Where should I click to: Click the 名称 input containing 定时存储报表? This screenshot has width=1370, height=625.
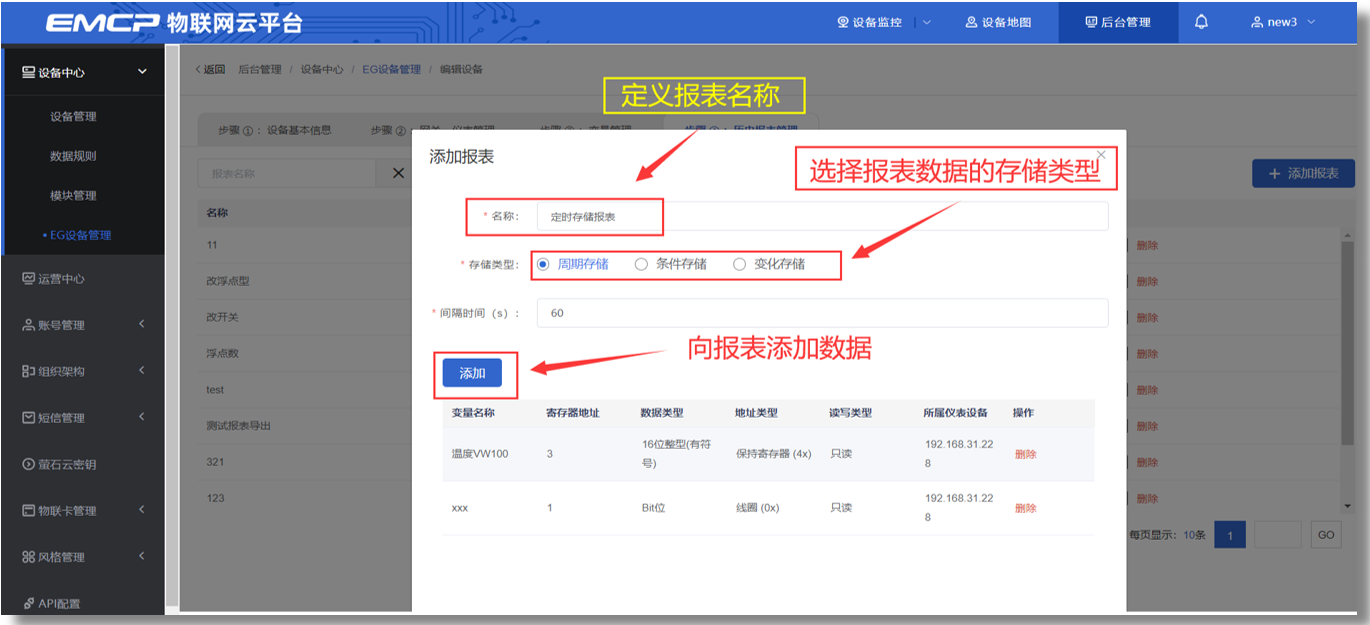click(822, 216)
